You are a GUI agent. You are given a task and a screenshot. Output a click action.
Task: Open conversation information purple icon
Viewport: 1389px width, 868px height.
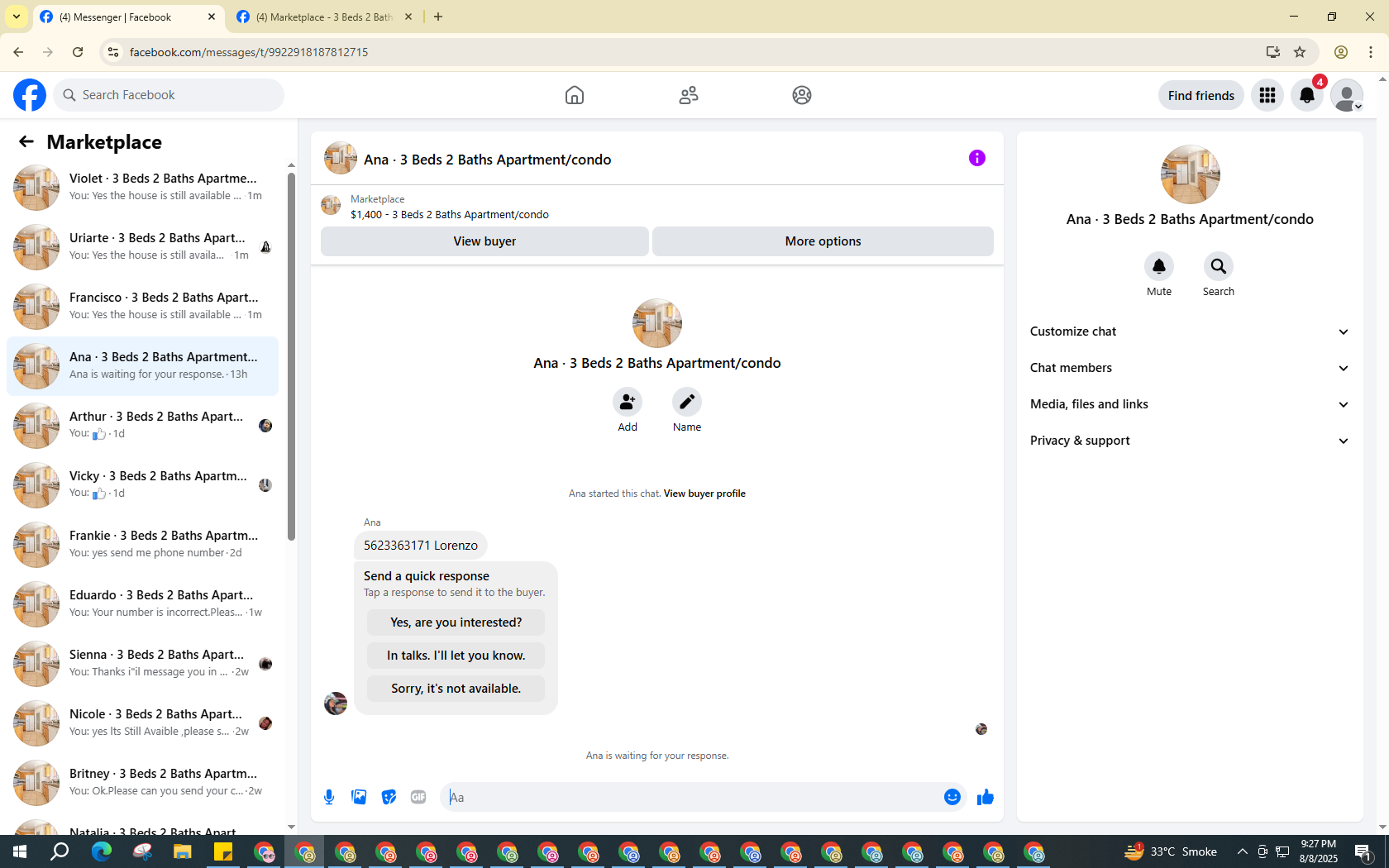[977, 158]
